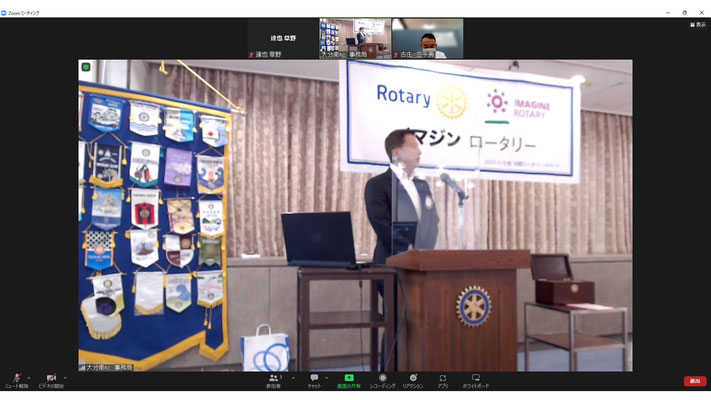
Task: Open video options arrow beside camera
Action: (65, 378)
